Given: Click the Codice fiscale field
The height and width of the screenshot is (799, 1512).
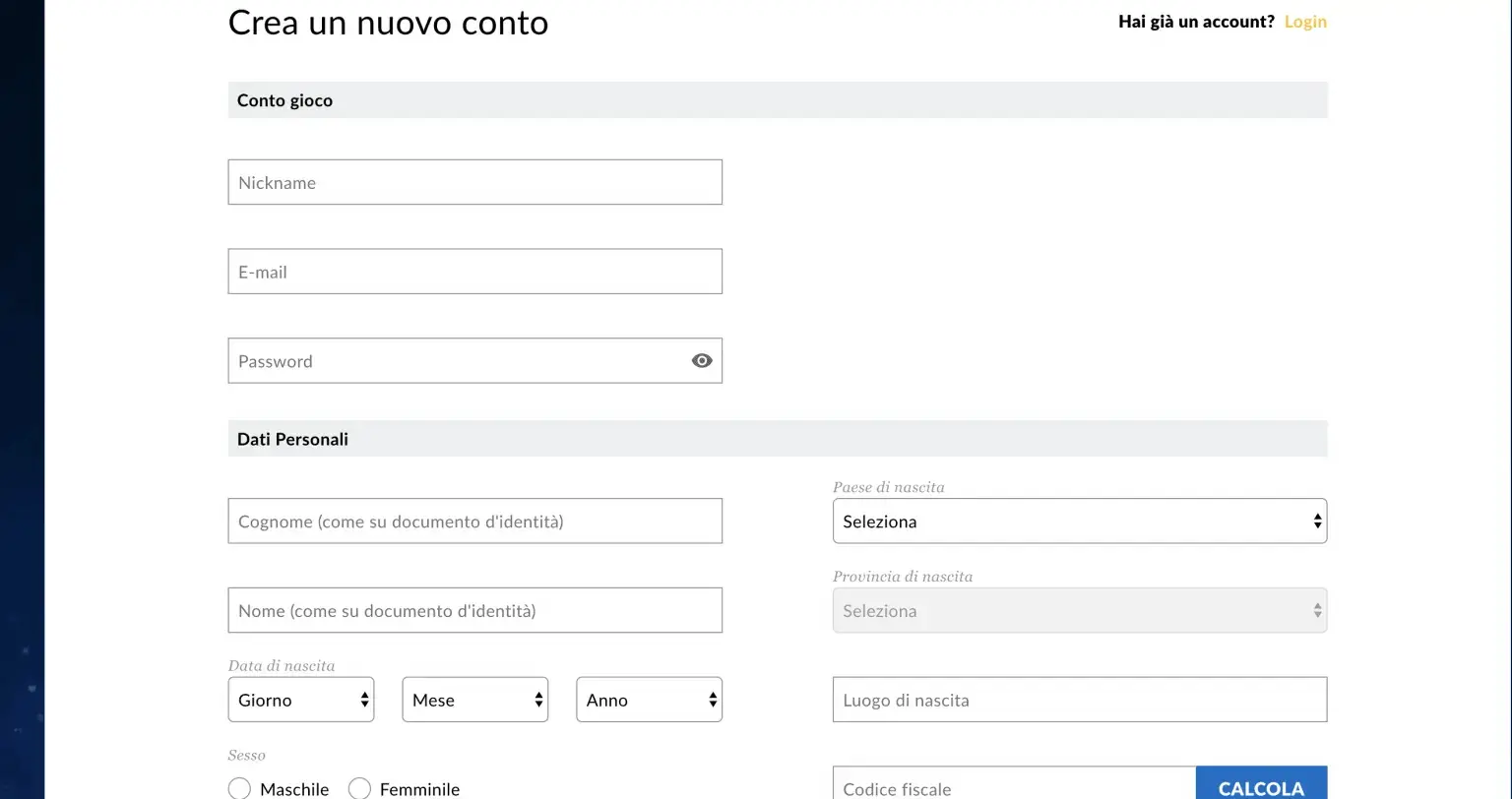Looking at the screenshot, I should point(1004,787).
